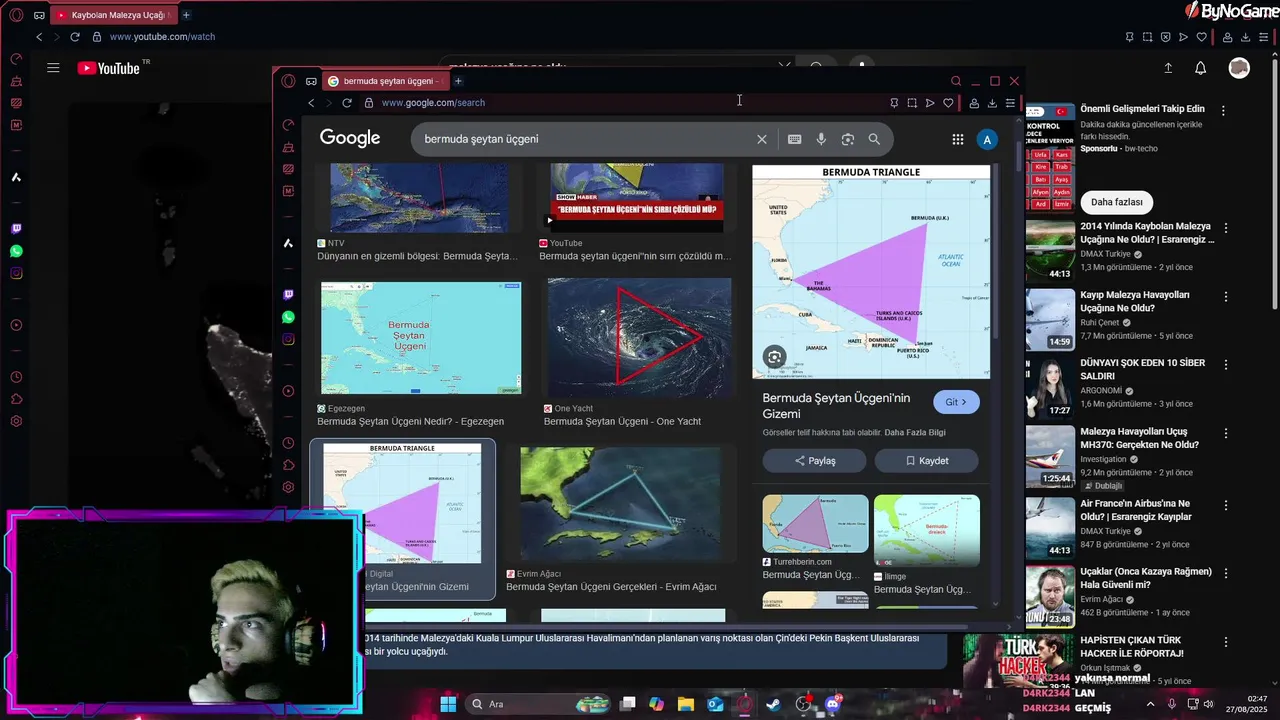Open Discord from the taskbar
The height and width of the screenshot is (720, 1280).
tap(832, 704)
